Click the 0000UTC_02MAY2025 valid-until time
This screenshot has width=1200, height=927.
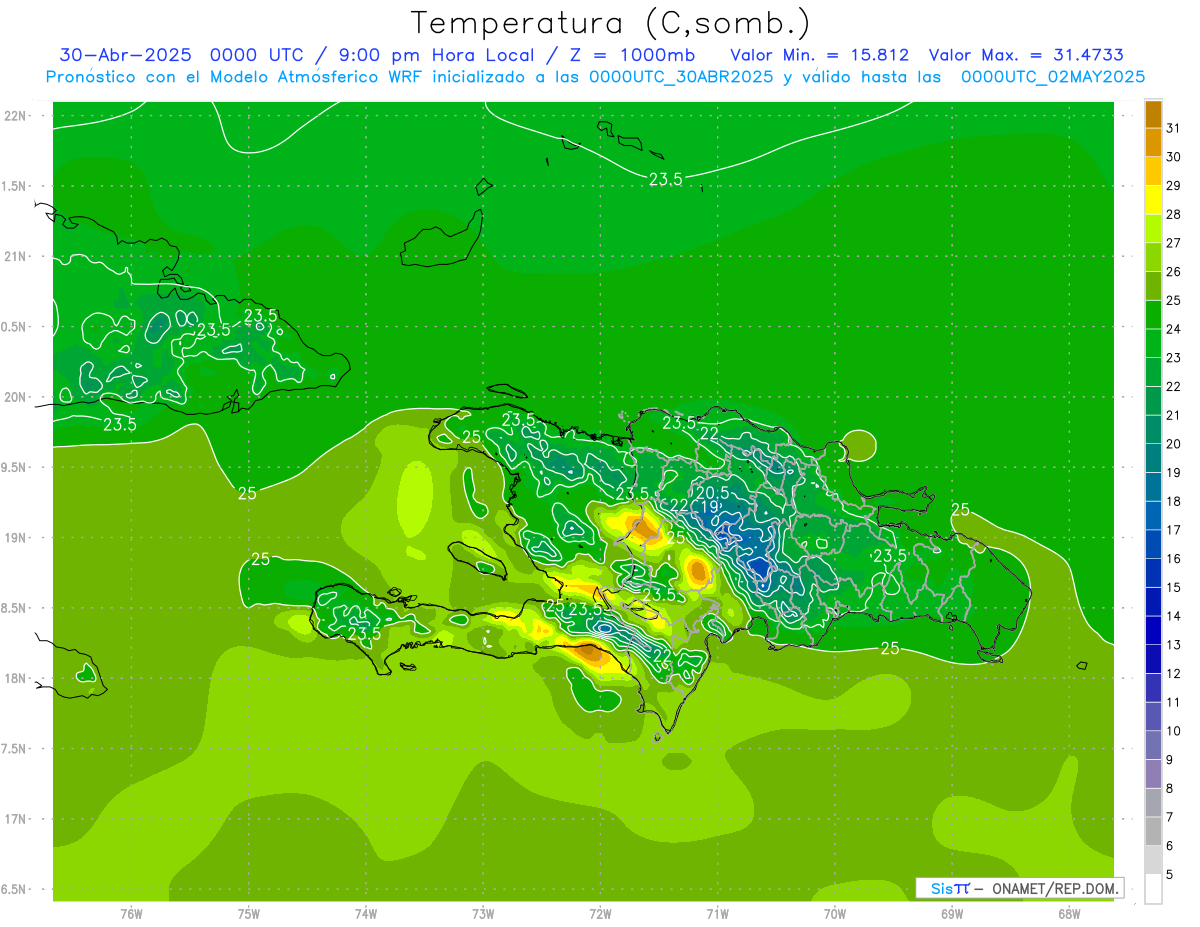tap(1053, 77)
